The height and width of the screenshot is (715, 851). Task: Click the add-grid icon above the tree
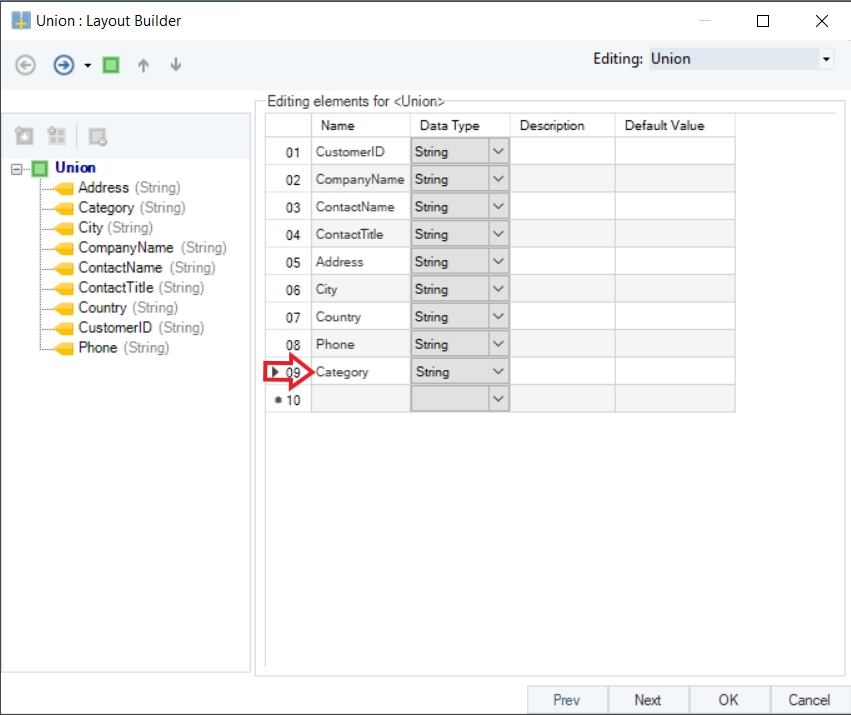[57, 136]
